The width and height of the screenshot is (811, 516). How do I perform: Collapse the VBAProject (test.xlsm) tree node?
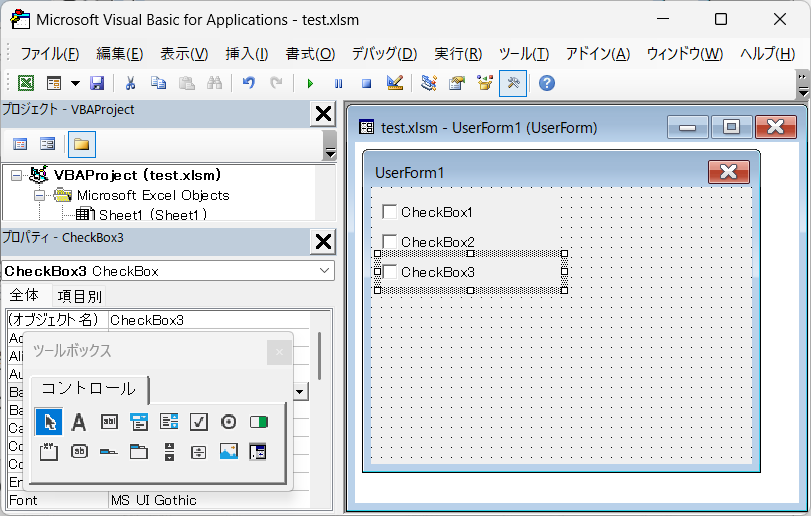coord(17,176)
